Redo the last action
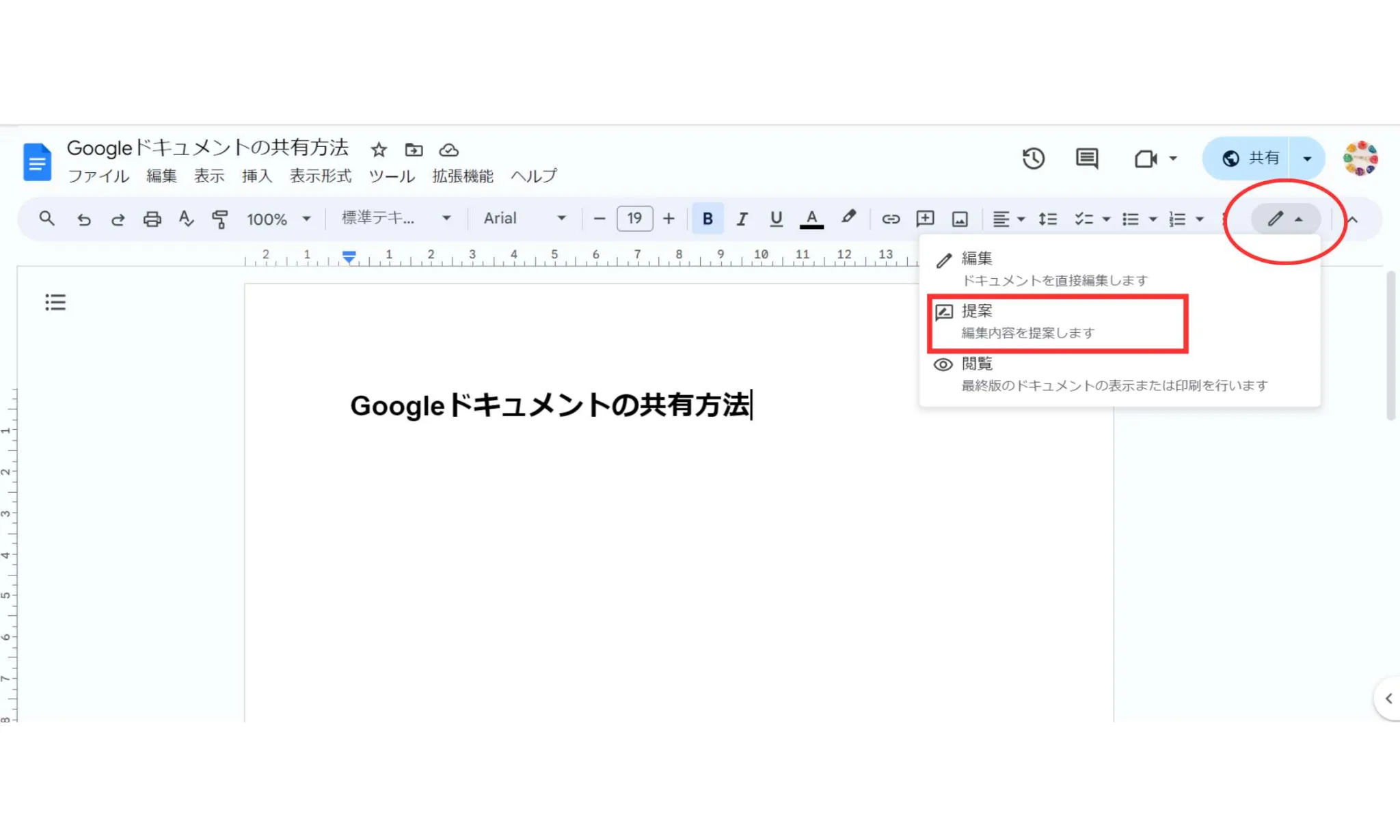Image resolution: width=1400 pixels, height=840 pixels. click(118, 219)
